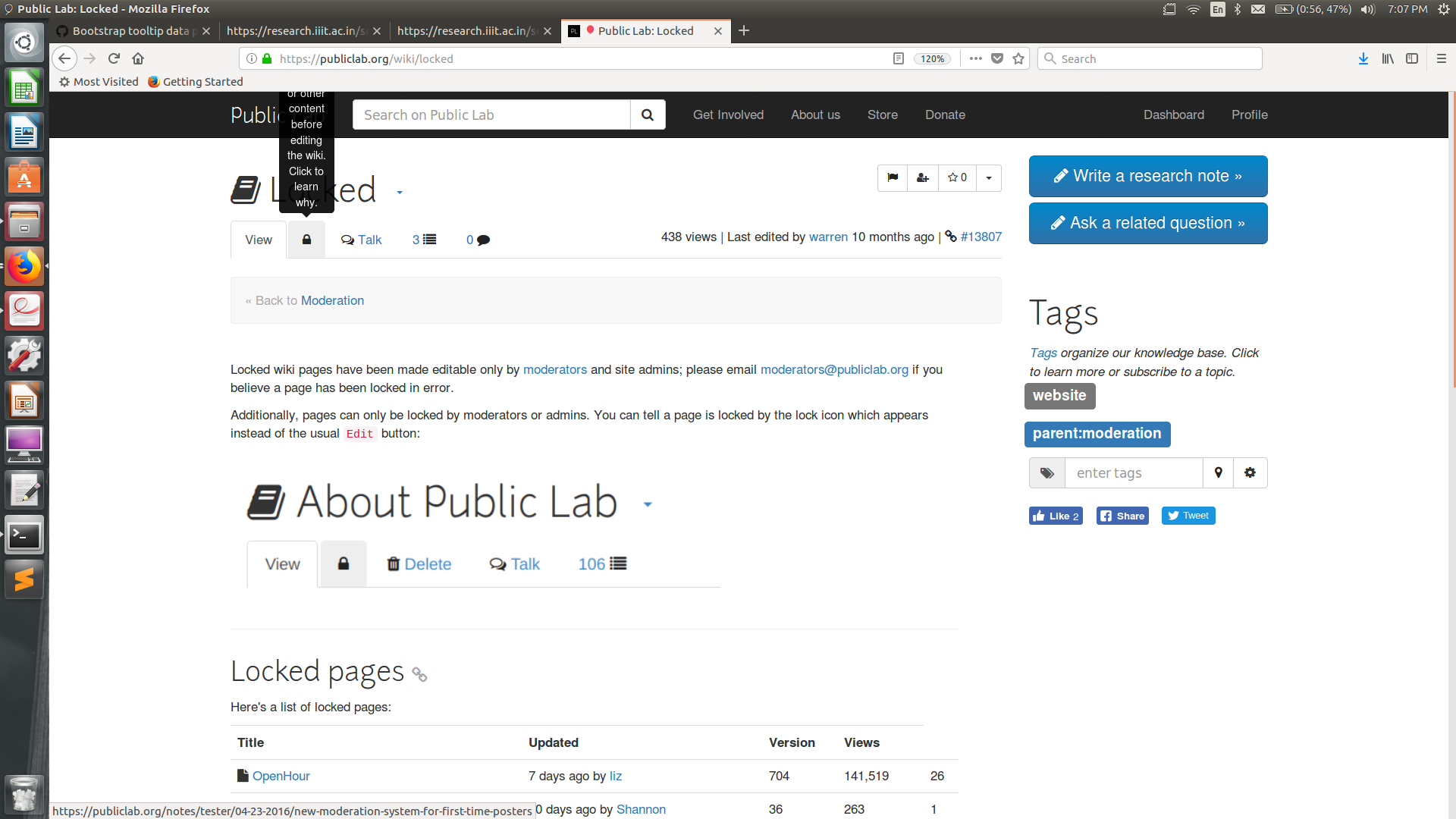Screen dimensions: 1456x819
Task: Click the gear icon next to tags input
Action: [1250, 472]
